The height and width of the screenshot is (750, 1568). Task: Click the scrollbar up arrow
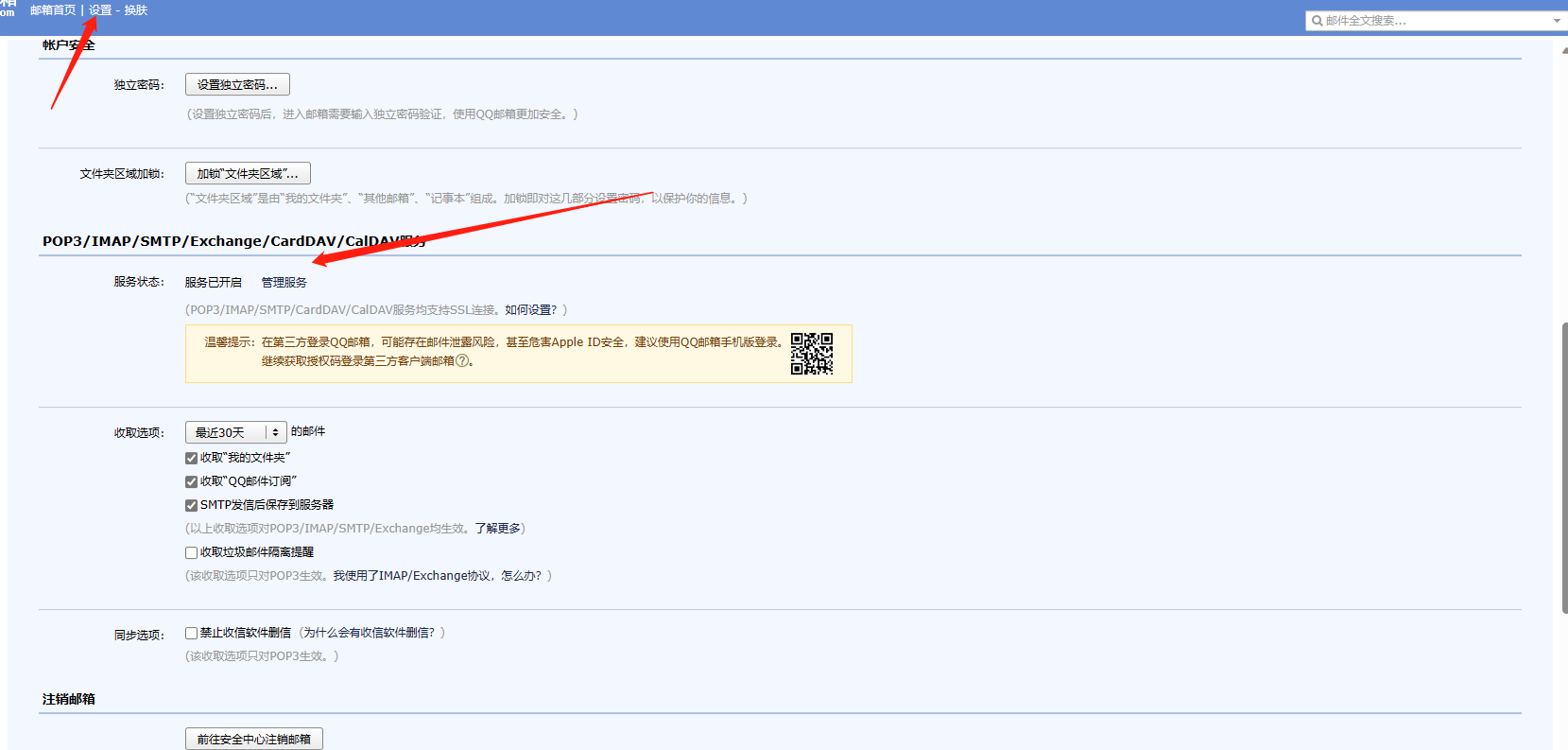[1563, 49]
